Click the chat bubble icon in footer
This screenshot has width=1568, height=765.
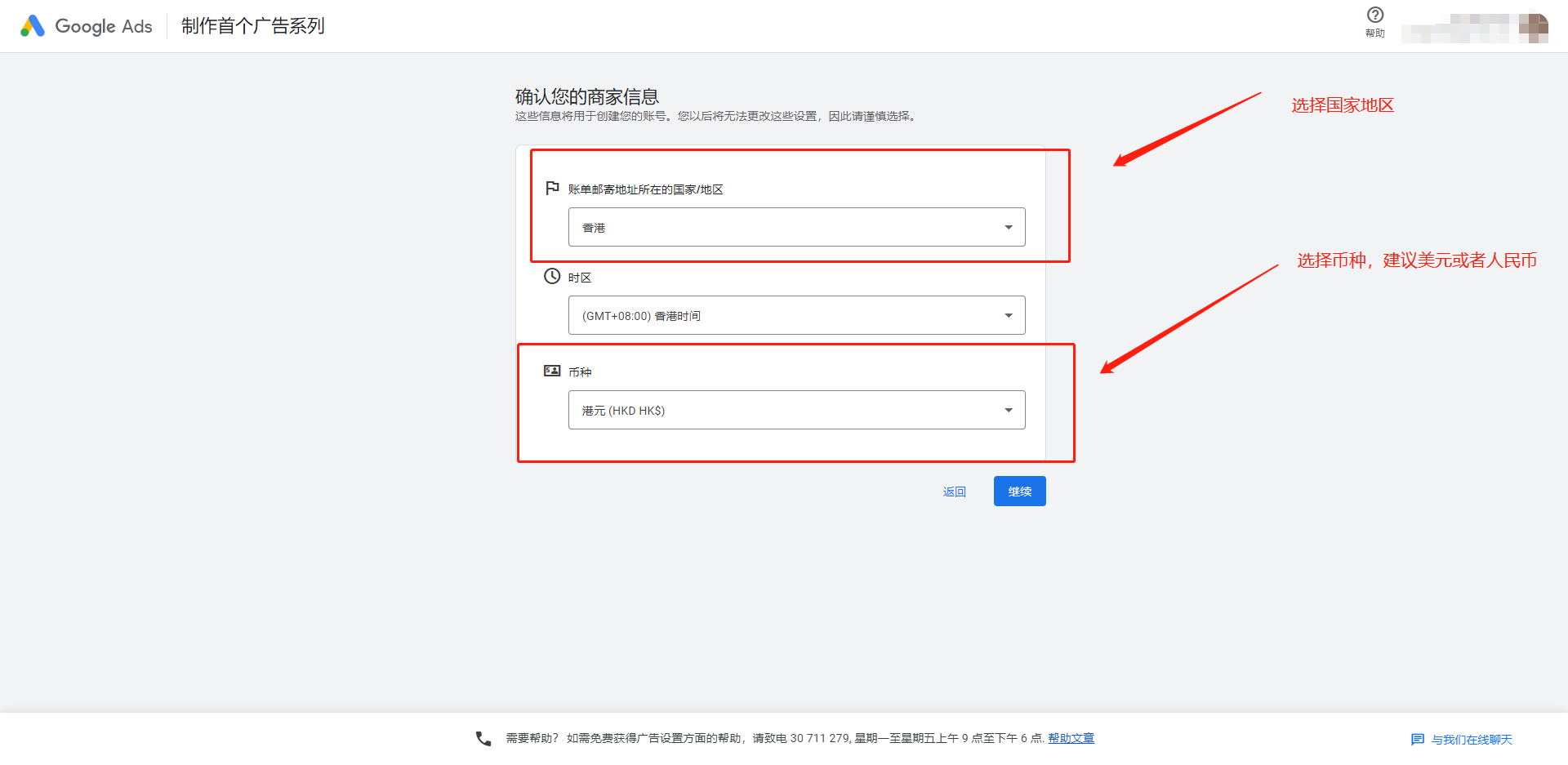[1418, 740]
